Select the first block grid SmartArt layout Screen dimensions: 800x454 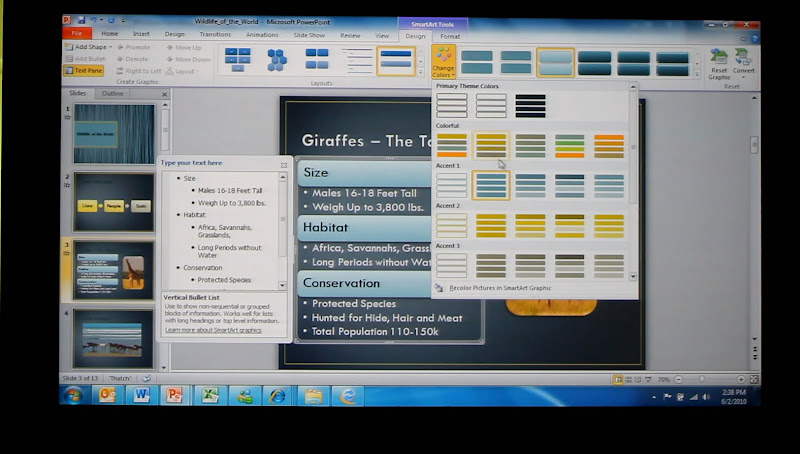pyautogui.click(x=238, y=60)
